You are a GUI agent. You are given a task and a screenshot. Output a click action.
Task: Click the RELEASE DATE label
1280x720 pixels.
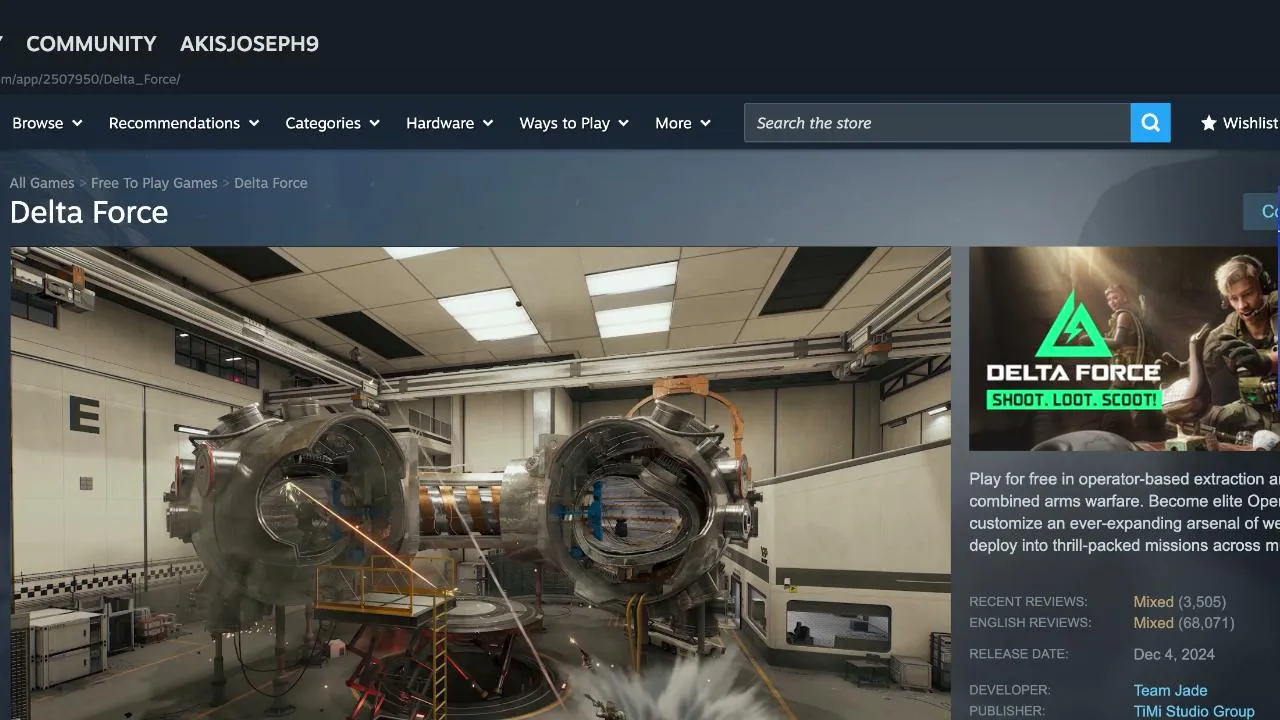click(x=1018, y=654)
